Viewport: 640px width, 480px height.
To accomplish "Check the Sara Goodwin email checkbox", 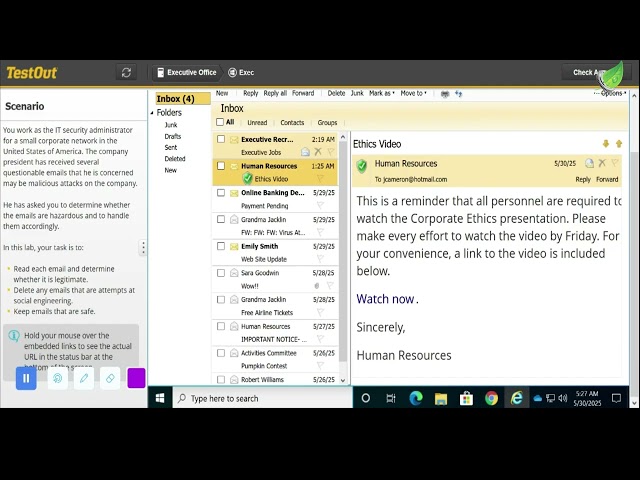I will pos(221,273).
